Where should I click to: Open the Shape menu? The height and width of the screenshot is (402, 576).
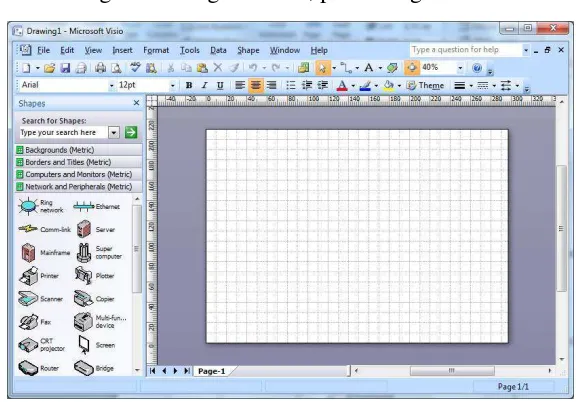click(248, 50)
